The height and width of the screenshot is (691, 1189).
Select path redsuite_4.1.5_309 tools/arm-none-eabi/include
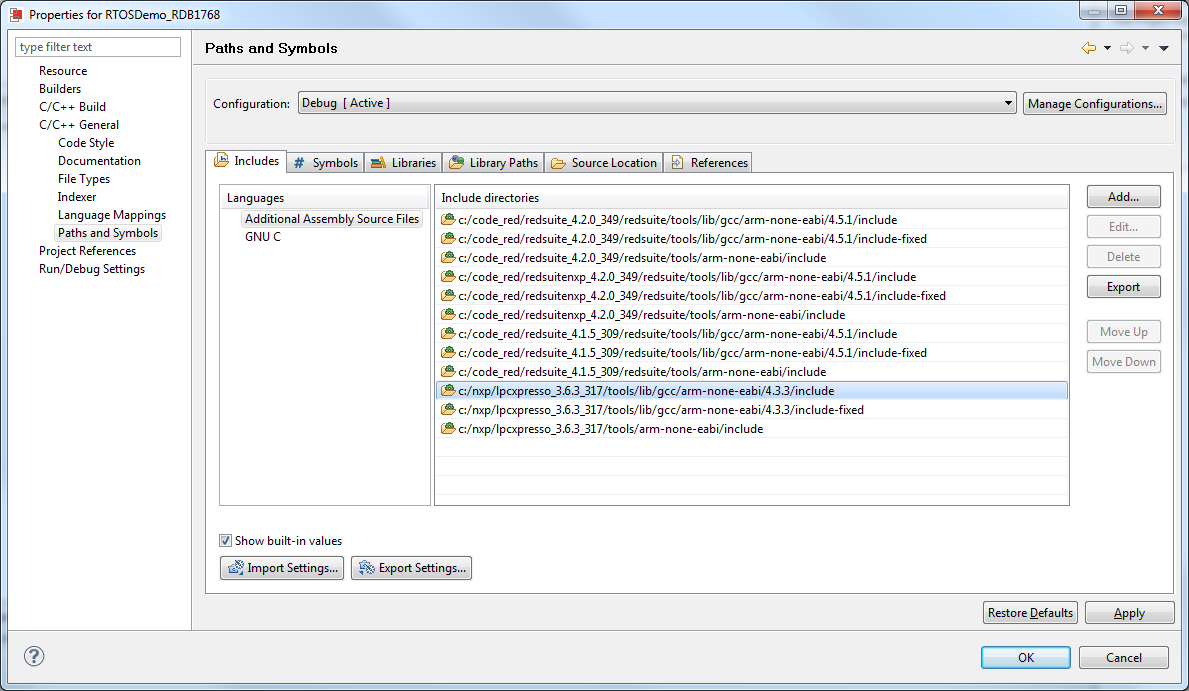[642, 372]
